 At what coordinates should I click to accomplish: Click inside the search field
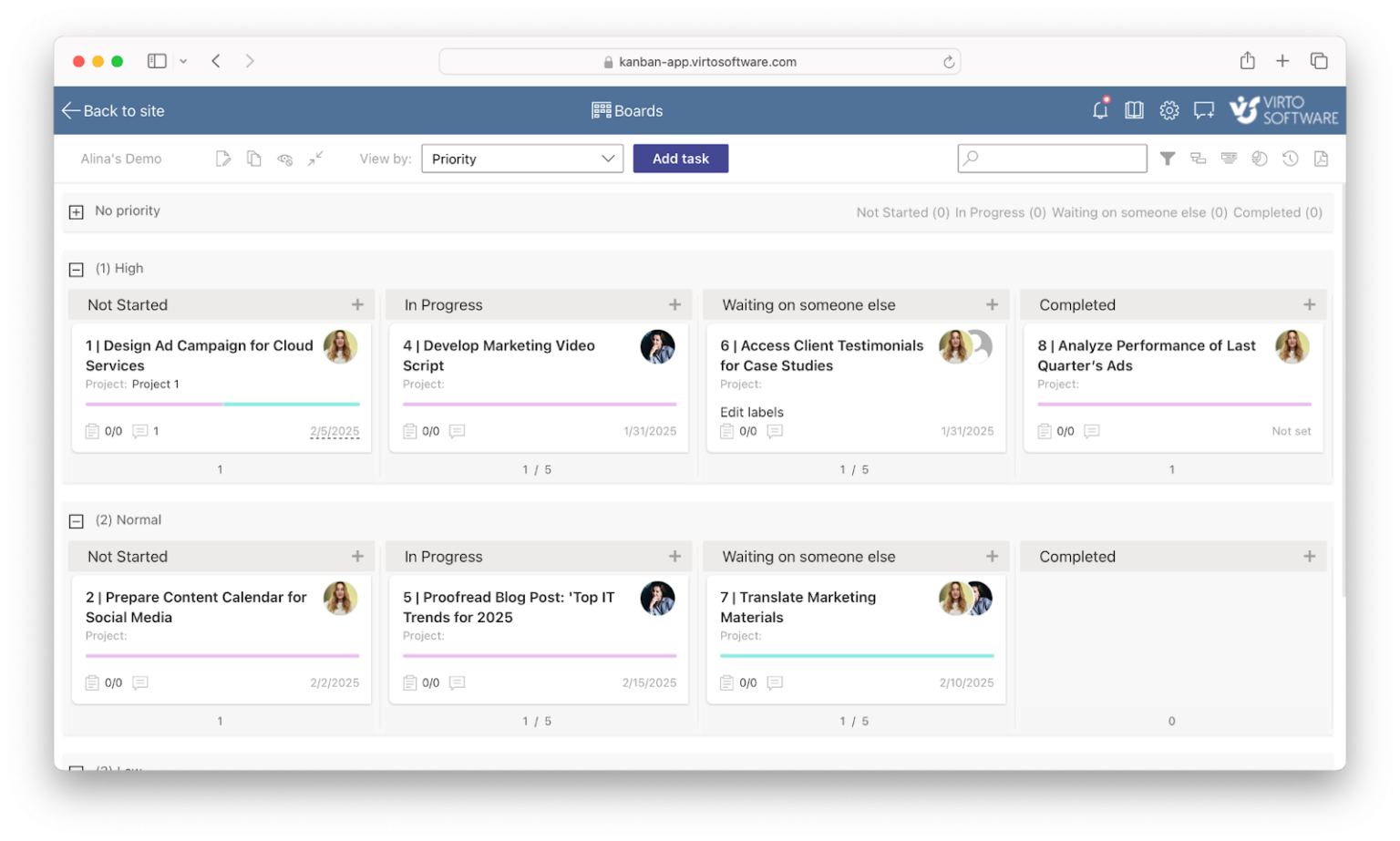[1053, 158]
